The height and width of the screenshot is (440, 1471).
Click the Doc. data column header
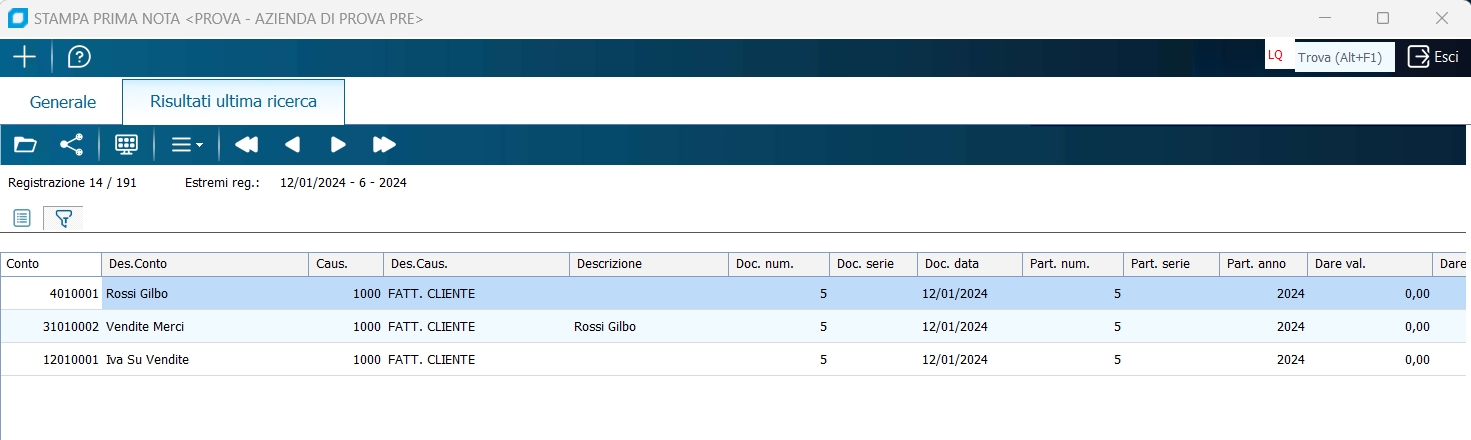point(969,264)
